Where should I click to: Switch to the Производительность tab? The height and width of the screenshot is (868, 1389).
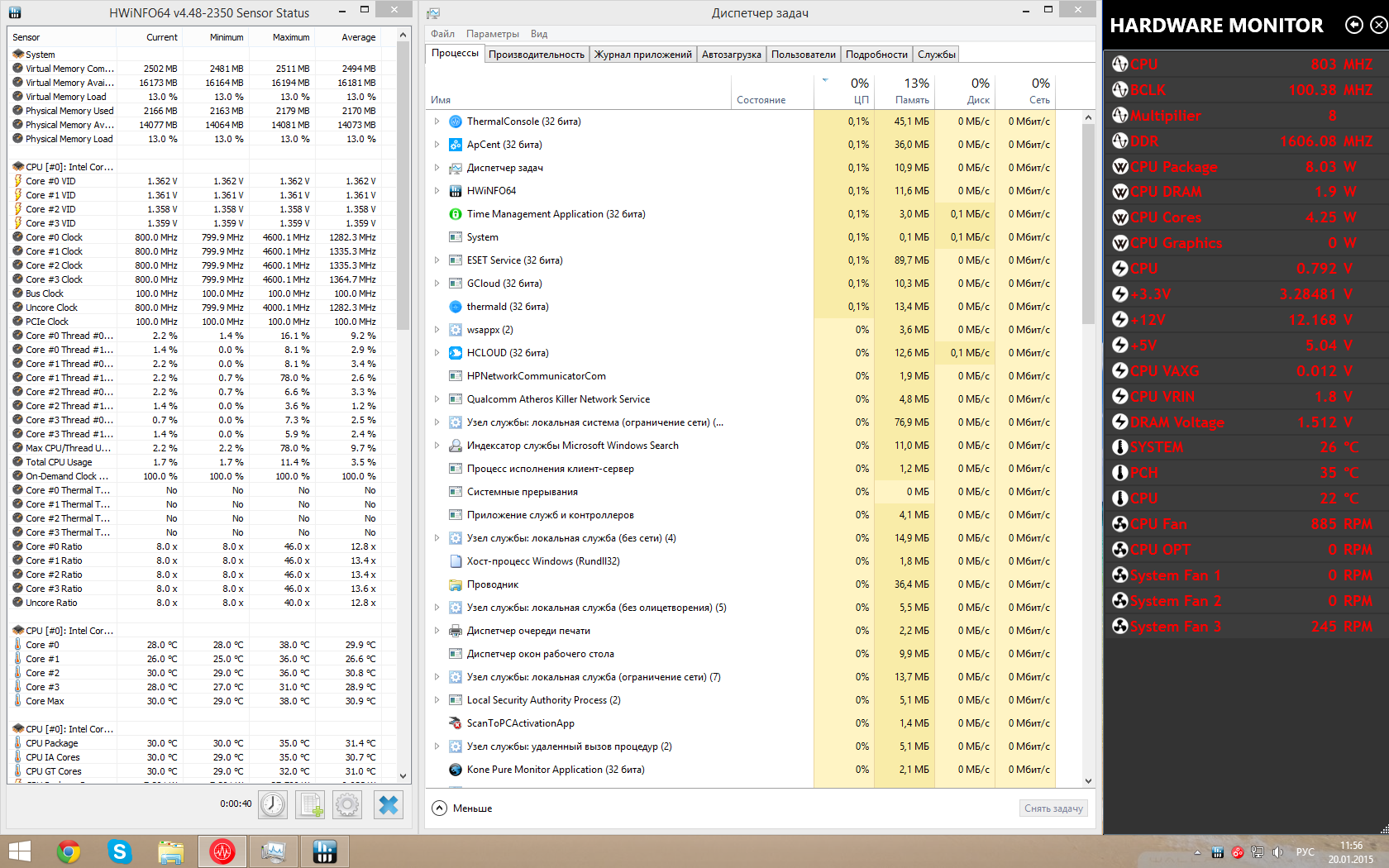click(x=537, y=55)
